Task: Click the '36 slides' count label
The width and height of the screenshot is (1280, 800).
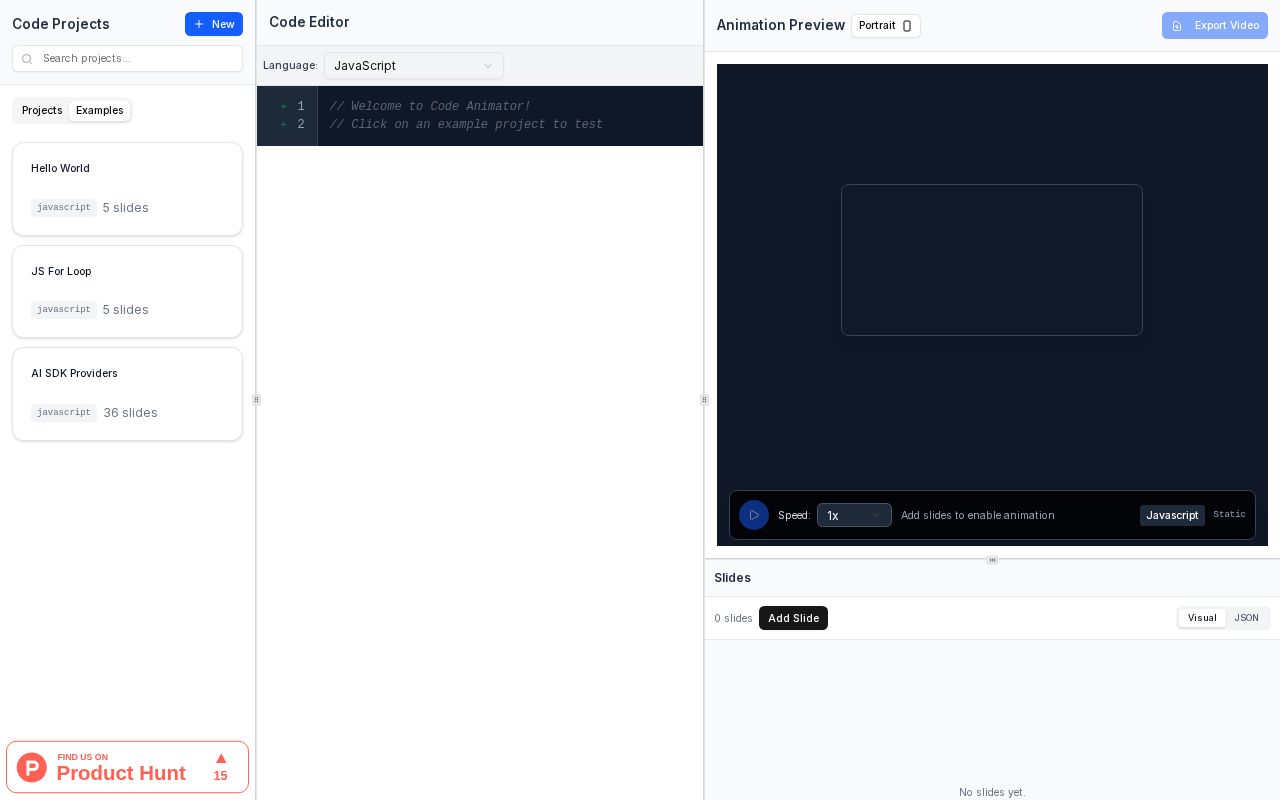Action: pyautogui.click(x=130, y=413)
